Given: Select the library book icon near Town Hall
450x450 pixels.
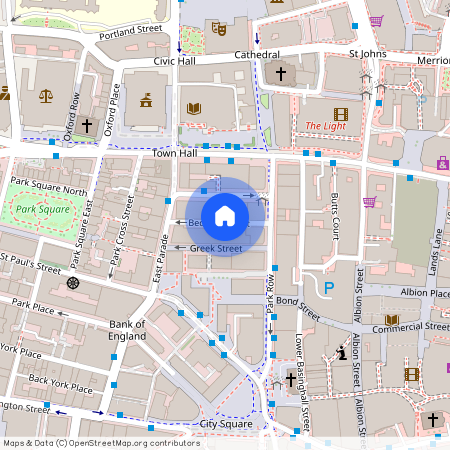Looking at the screenshot, I should coord(194,108).
